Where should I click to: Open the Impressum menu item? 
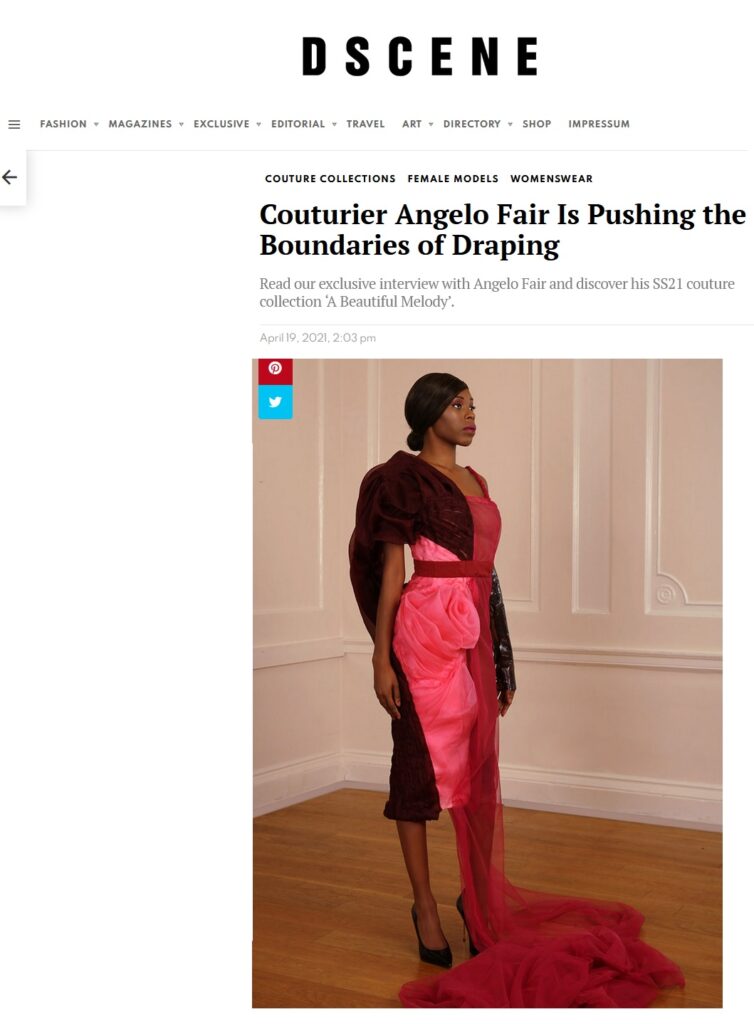599,124
